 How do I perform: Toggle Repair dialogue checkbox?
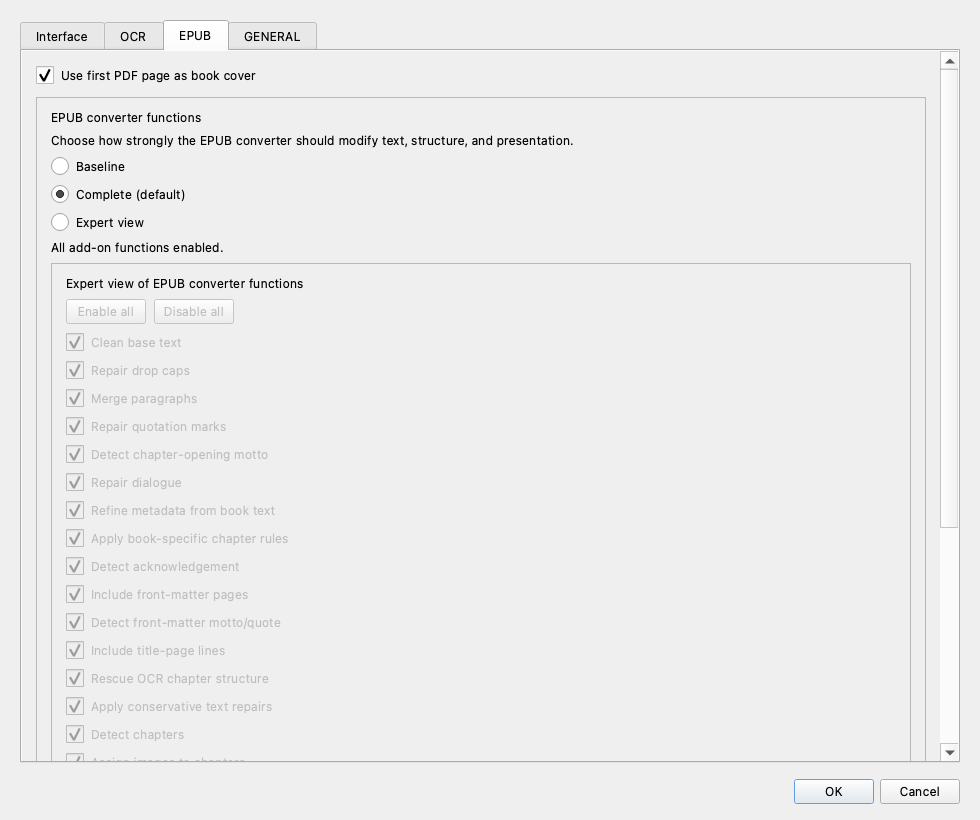[x=75, y=482]
